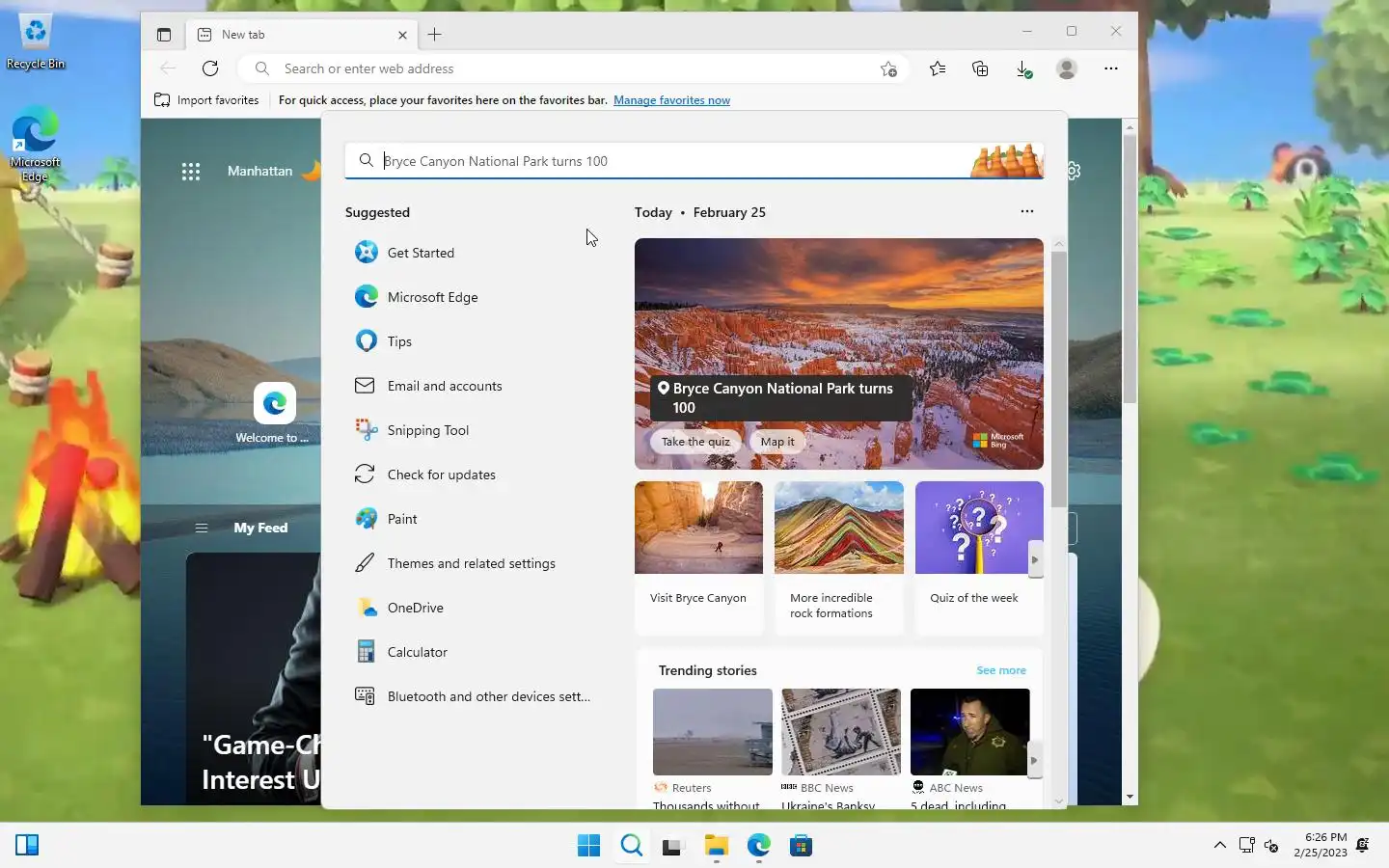
Task: Click search flyout vertical scrollbar
Action: [x=1059, y=379]
